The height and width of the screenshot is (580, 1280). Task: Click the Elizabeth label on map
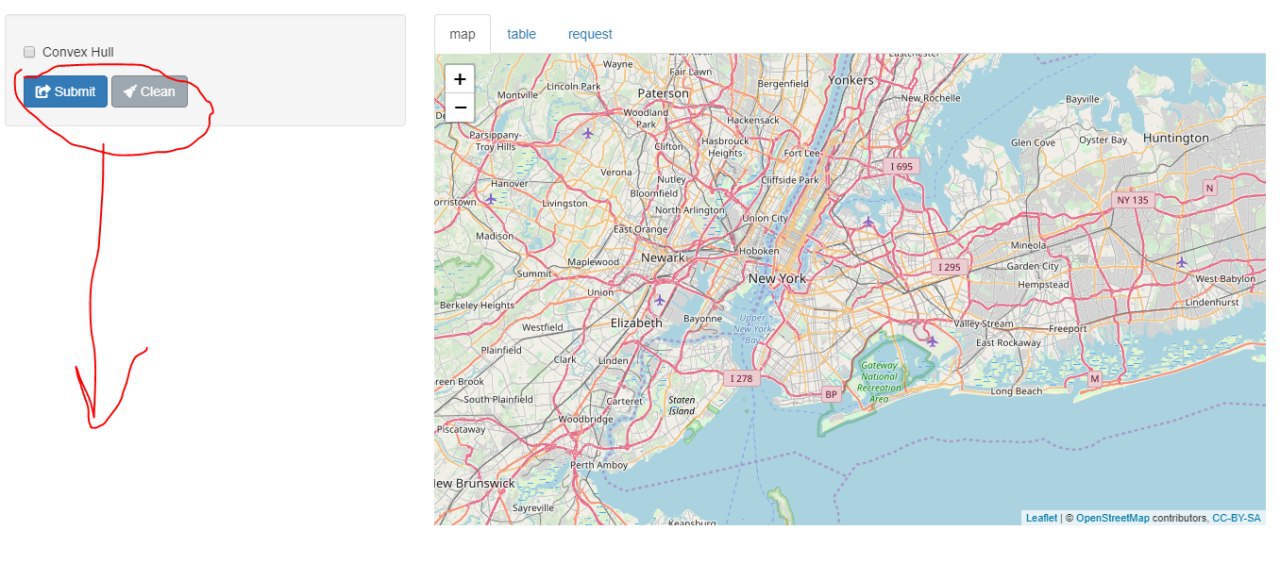coord(636,323)
